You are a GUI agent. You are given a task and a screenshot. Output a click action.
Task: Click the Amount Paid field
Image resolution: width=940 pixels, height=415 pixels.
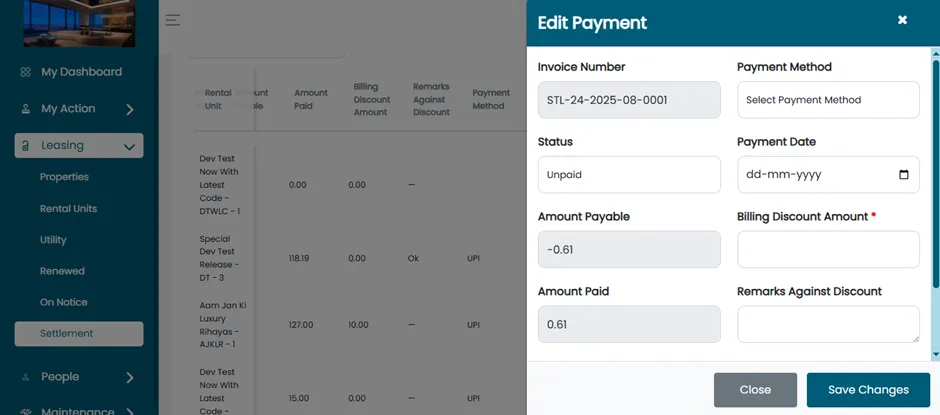(629, 324)
